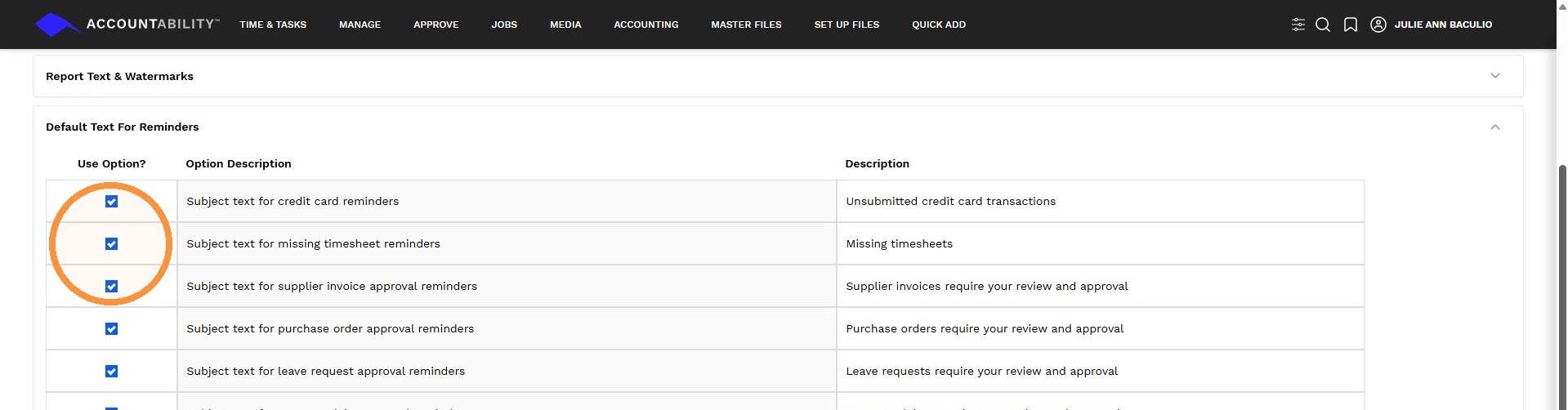1568x410 pixels.
Task: Open the Quick Add menu
Action: 939,25
